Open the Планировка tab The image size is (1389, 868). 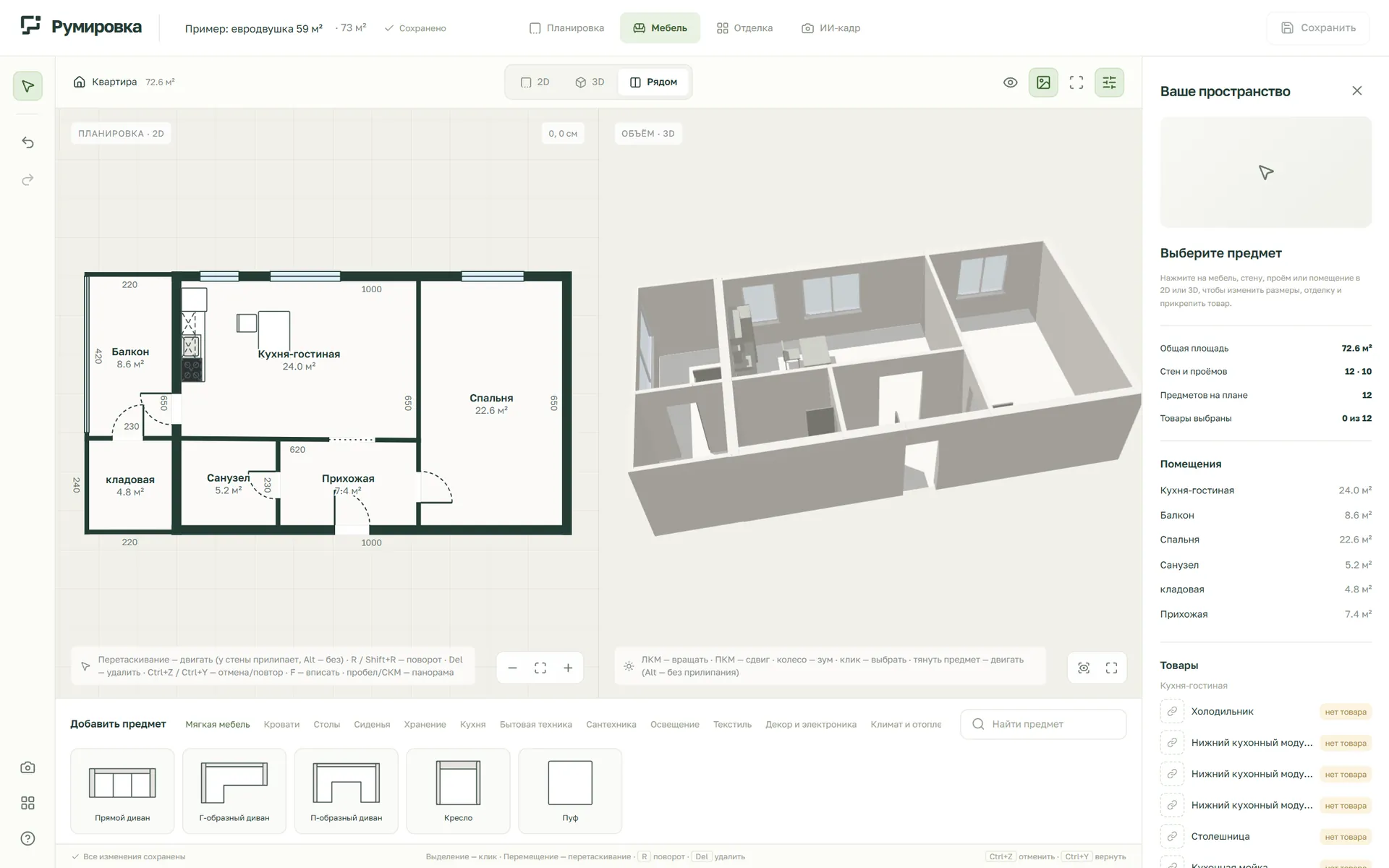click(566, 28)
